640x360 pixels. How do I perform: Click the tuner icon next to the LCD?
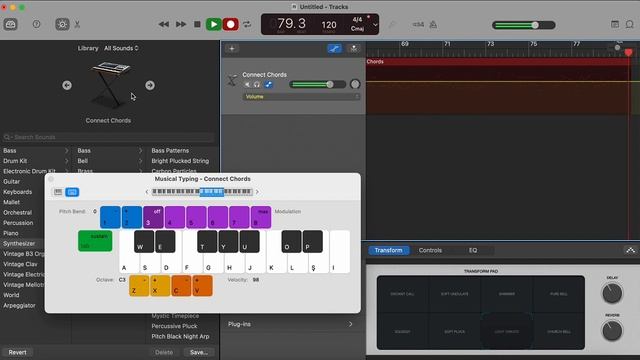pyautogui.click(x=392, y=24)
